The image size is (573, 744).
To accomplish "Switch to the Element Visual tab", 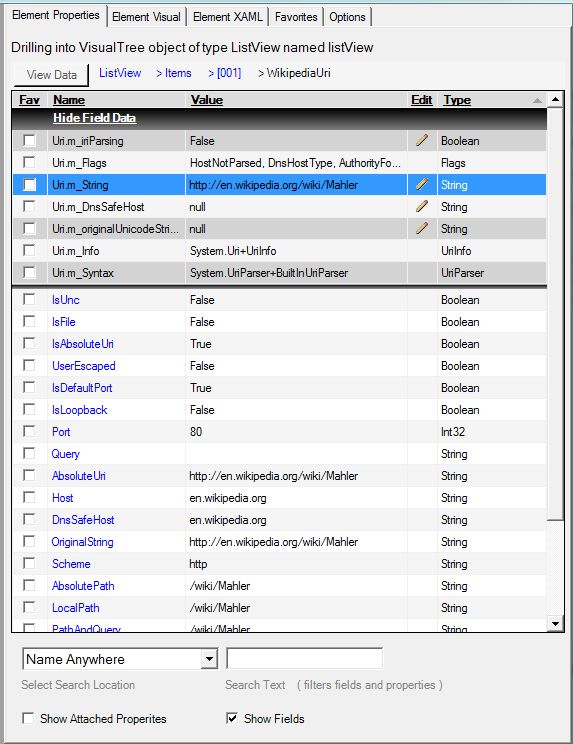I will pos(146,17).
